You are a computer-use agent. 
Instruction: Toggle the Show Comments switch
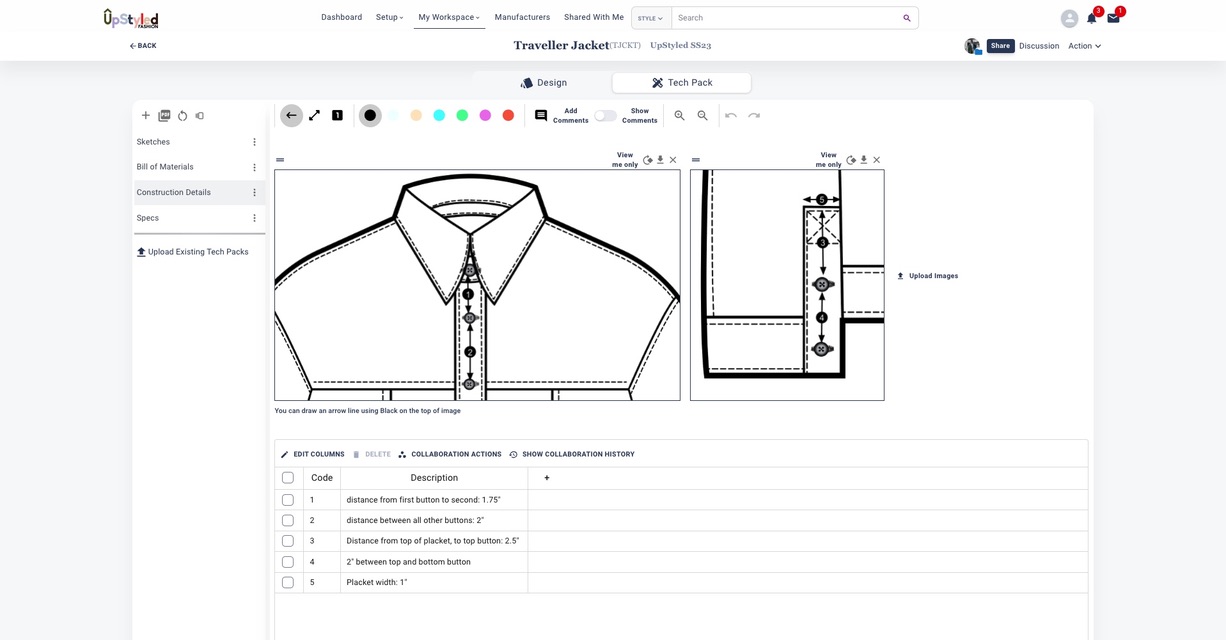[605, 116]
